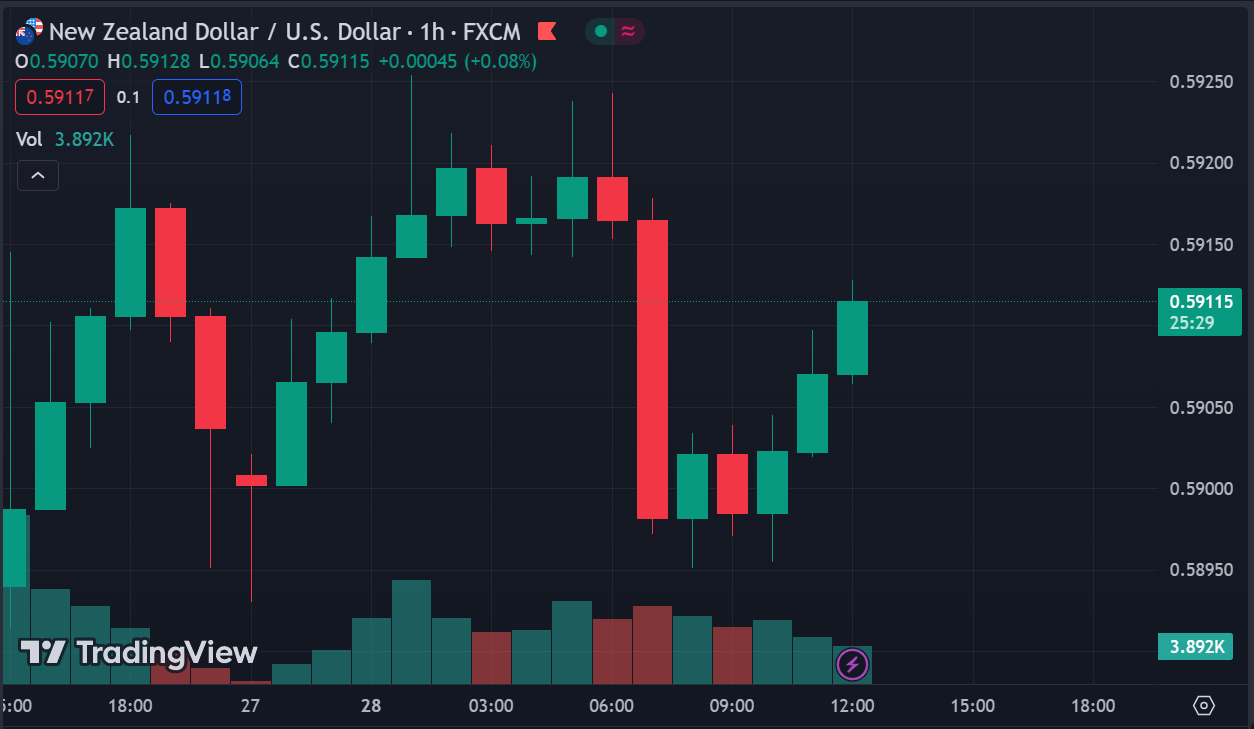Screen dimensions: 1254x729
Task: Click the 0.59250 price scale label
Action: 1200,82
